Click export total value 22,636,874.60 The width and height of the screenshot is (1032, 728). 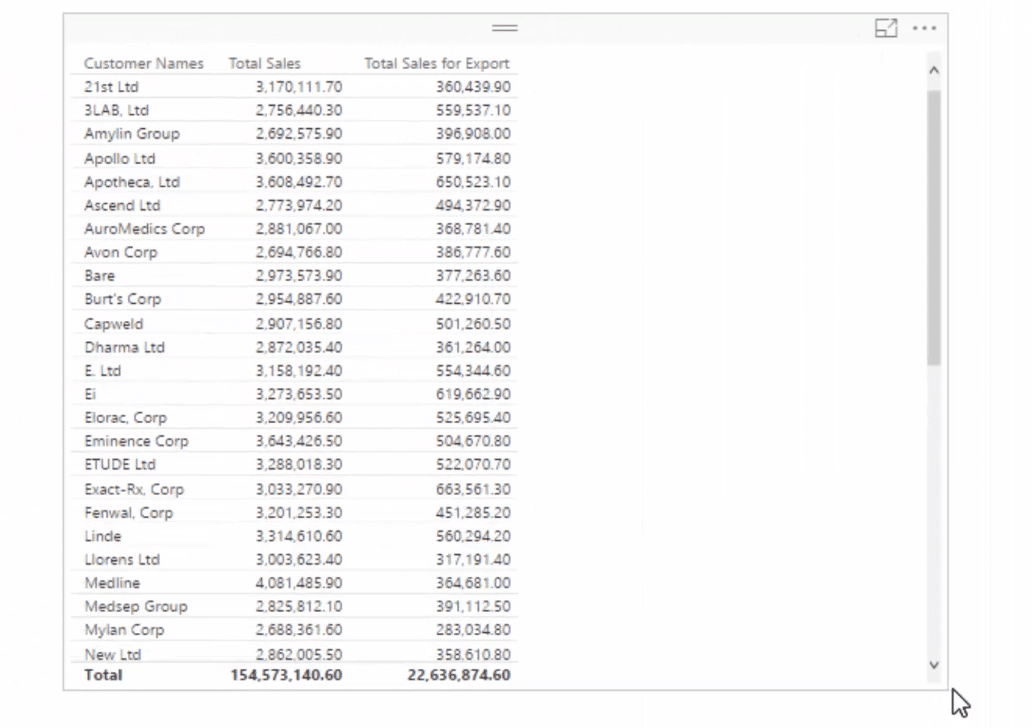pyautogui.click(x=459, y=675)
